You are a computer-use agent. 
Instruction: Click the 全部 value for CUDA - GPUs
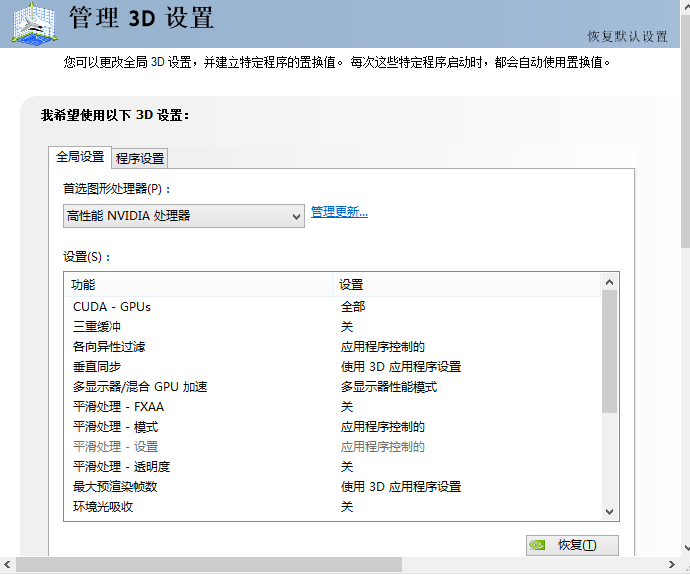[353, 307]
